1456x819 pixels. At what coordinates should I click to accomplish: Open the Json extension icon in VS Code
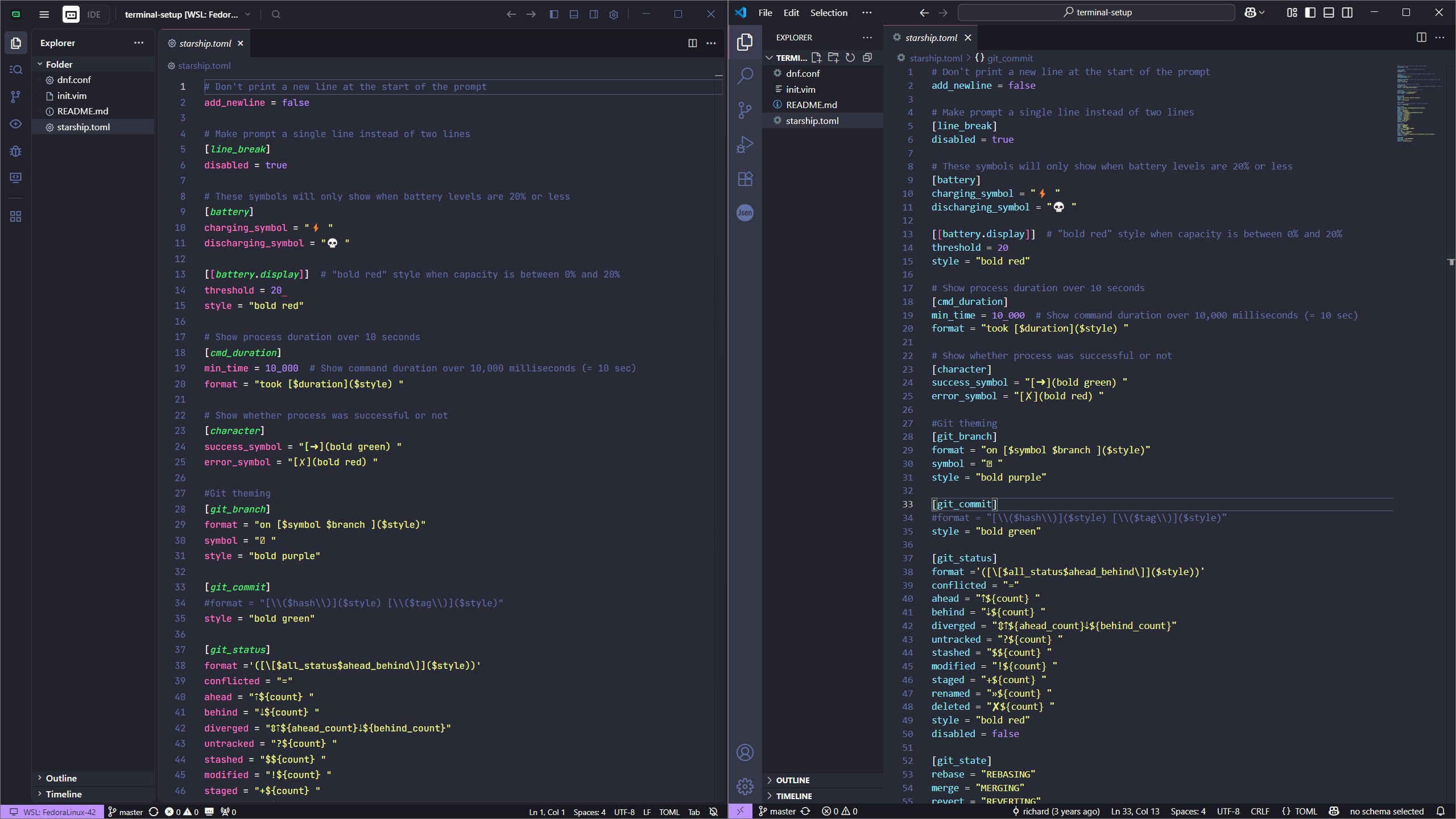(745, 213)
